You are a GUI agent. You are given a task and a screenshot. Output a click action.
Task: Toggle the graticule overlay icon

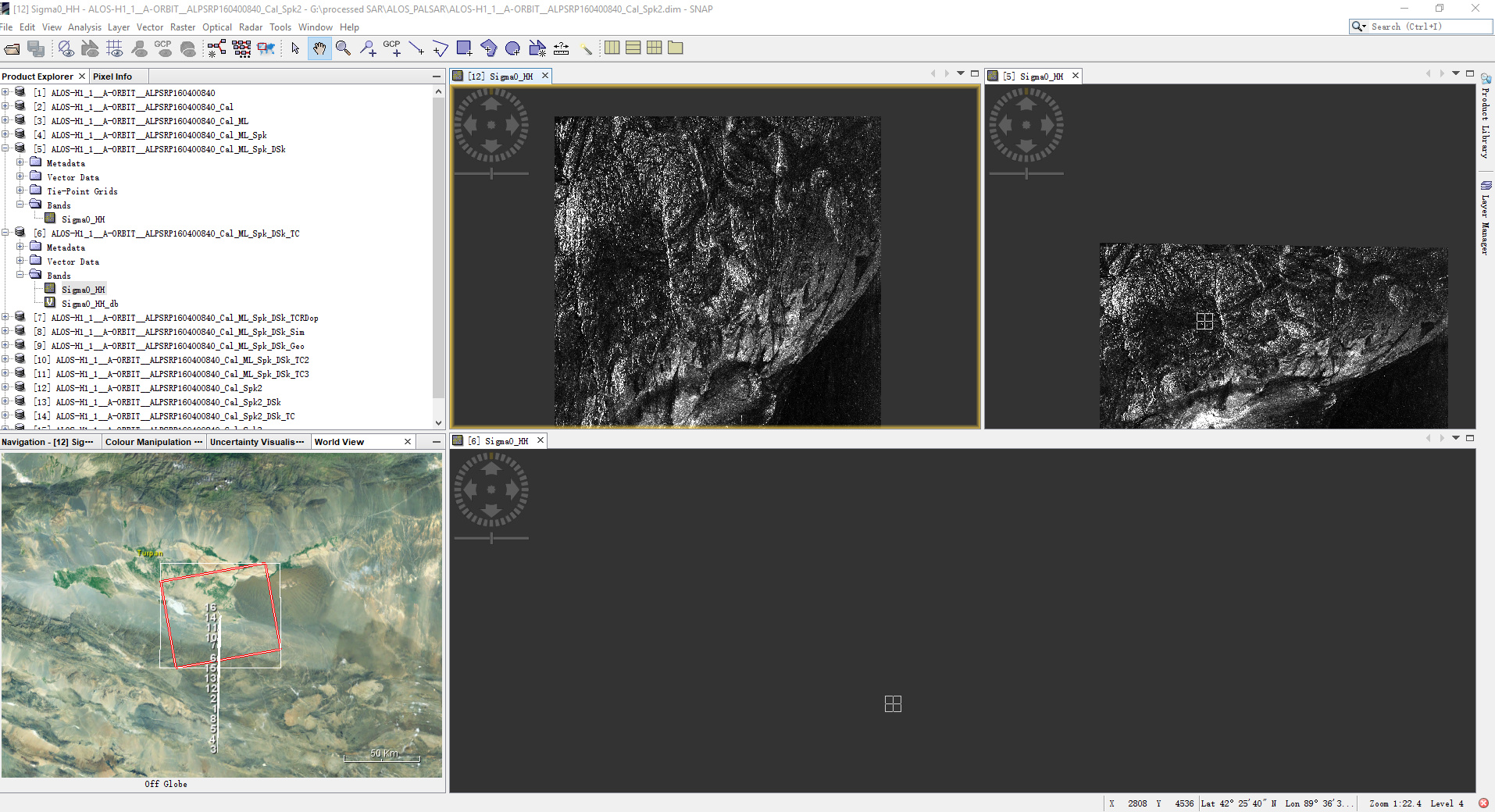[115, 49]
